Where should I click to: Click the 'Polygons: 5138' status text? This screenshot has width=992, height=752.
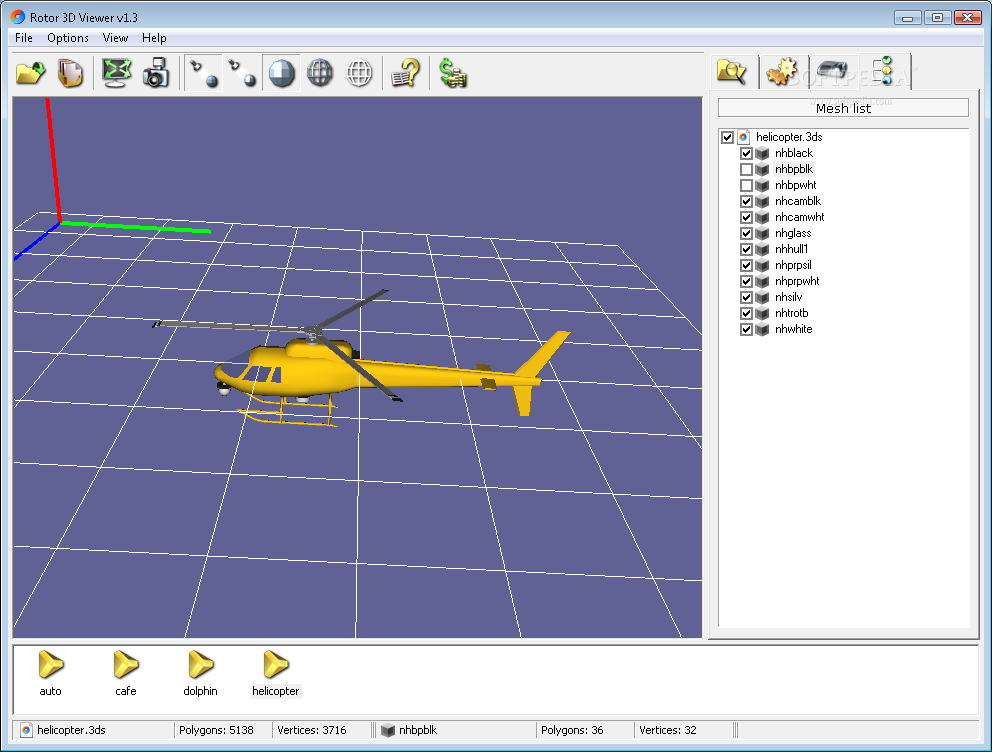[x=216, y=730]
